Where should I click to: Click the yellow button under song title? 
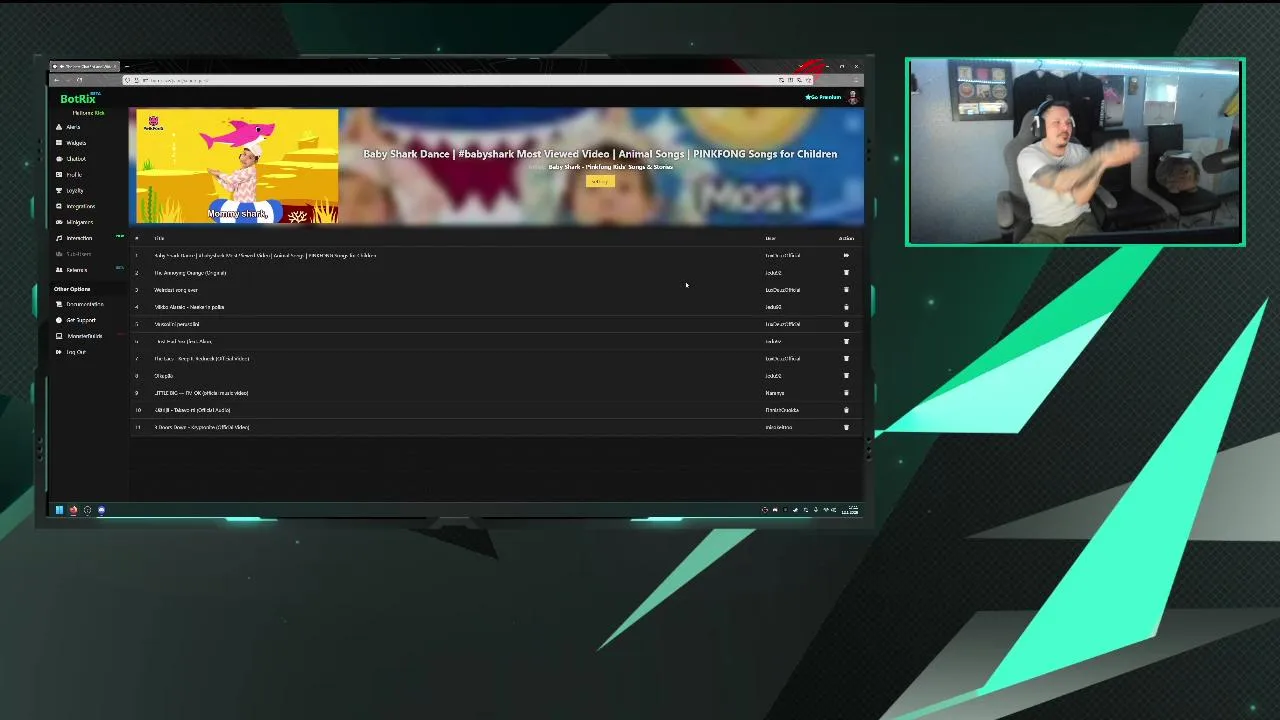pyautogui.click(x=599, y=181)
